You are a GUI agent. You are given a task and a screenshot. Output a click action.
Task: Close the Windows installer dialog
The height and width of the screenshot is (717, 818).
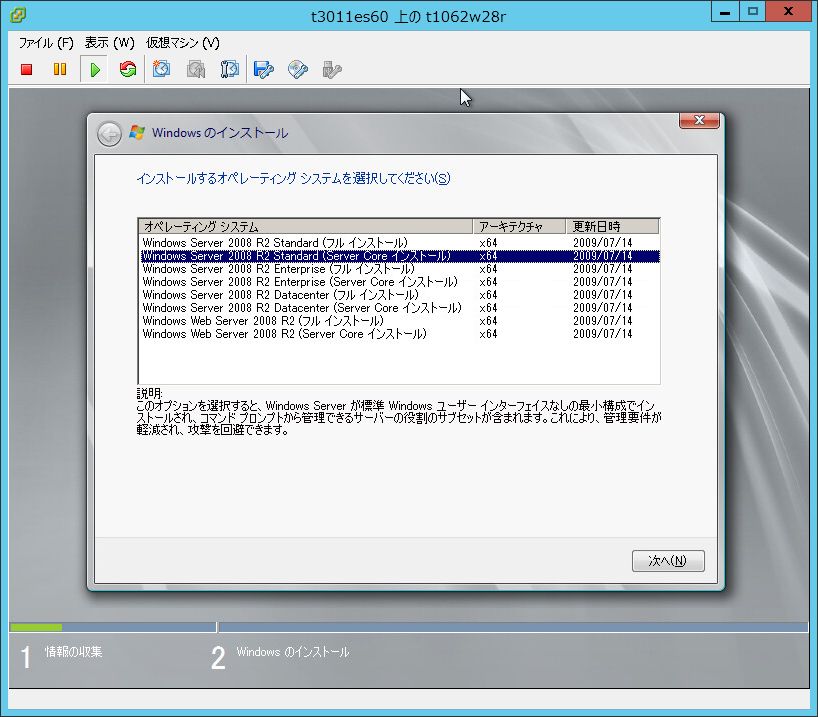coord(699,120)
